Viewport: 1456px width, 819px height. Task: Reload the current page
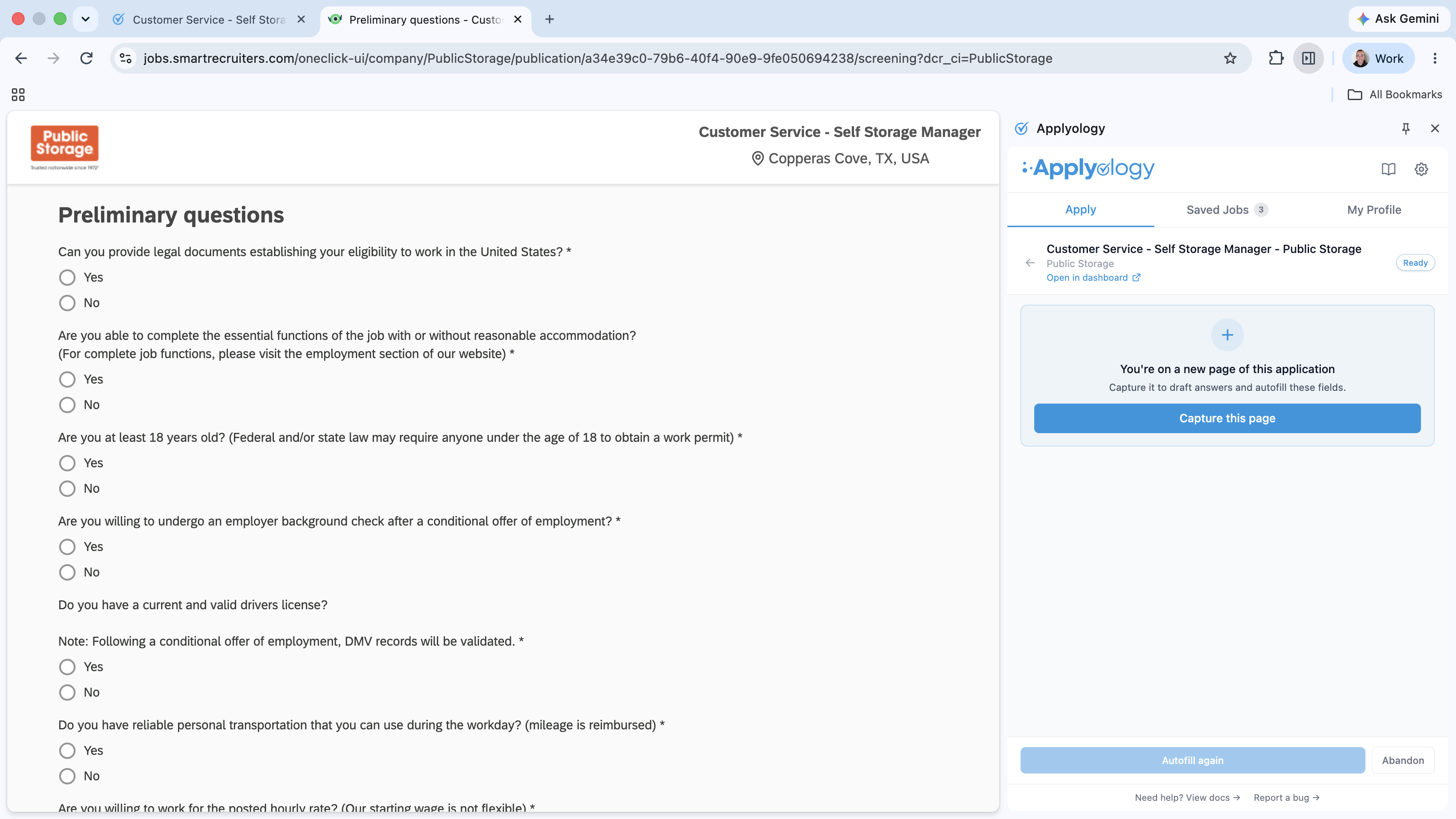click(x=86, y=58)
